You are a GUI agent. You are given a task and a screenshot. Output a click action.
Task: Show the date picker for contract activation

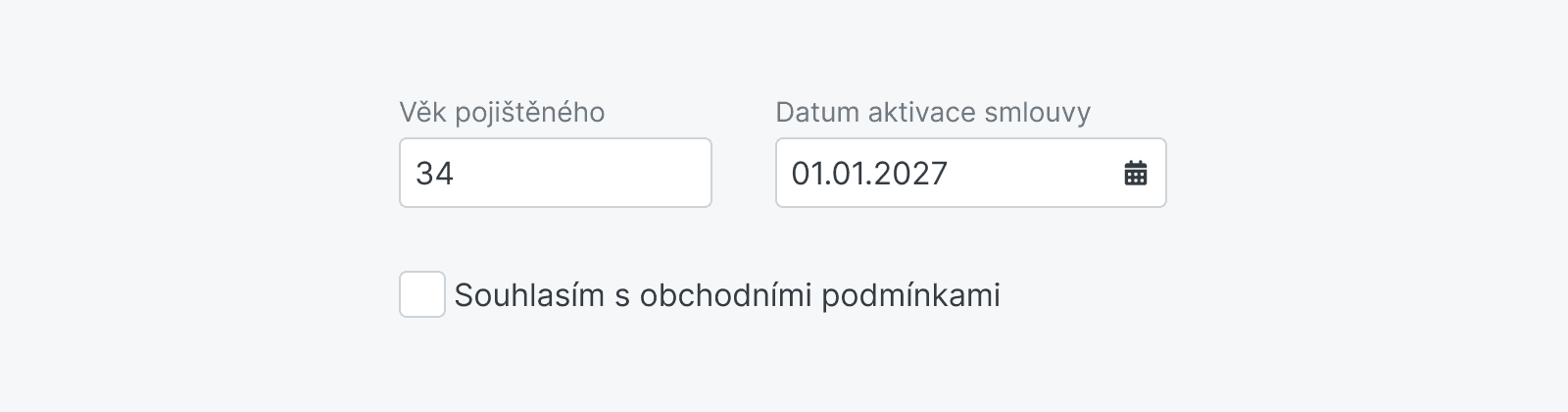(1135, 174)
